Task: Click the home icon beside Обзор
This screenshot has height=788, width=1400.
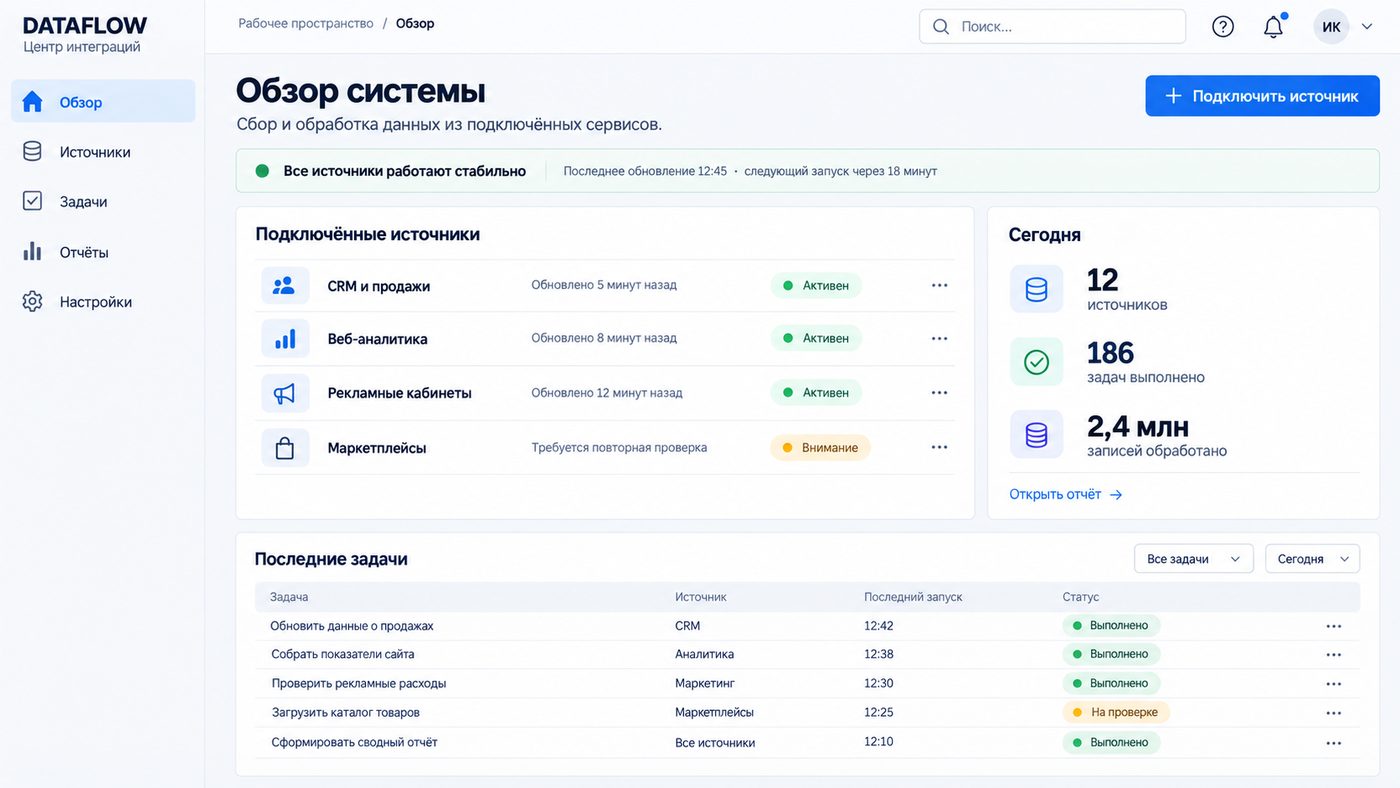Action: tap(32, 102)
